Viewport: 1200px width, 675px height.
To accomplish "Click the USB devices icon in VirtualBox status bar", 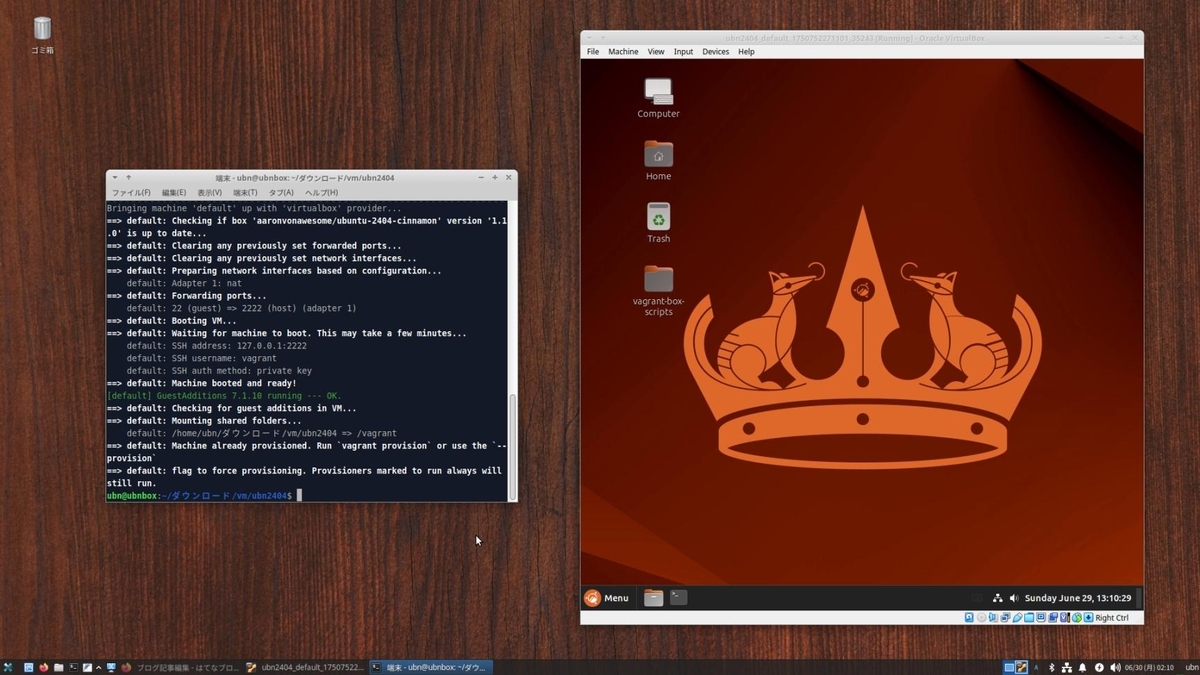I will 1017,618.
